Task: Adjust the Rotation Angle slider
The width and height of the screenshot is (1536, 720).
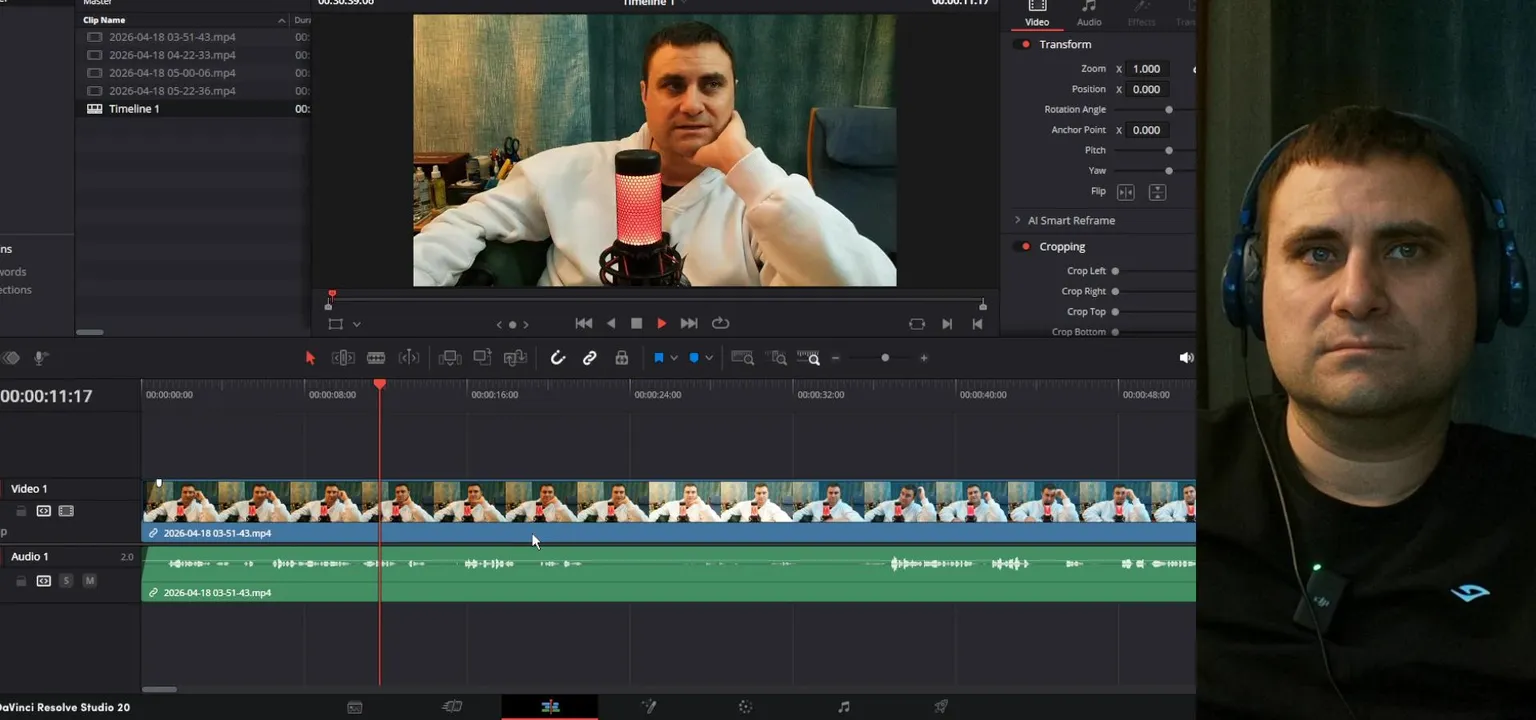Action: pos(1168,110)
